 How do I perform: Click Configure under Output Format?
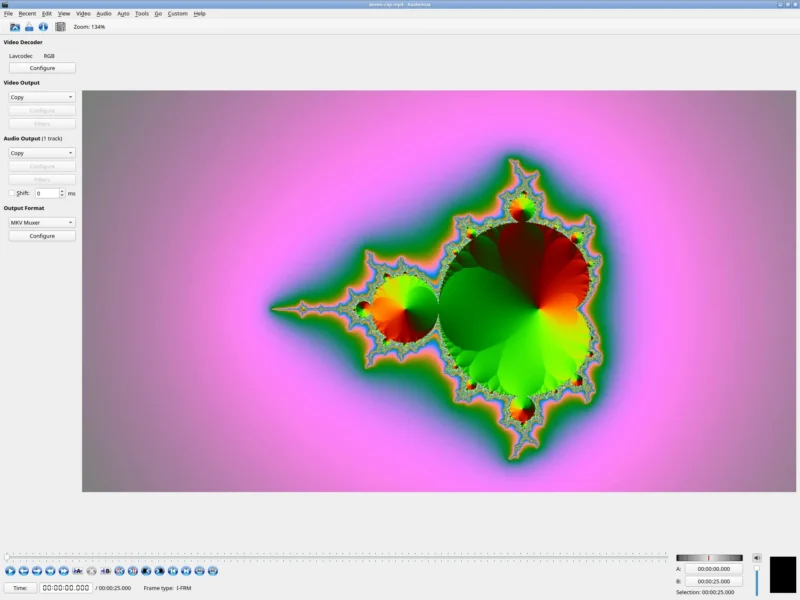tap(42, 236)
